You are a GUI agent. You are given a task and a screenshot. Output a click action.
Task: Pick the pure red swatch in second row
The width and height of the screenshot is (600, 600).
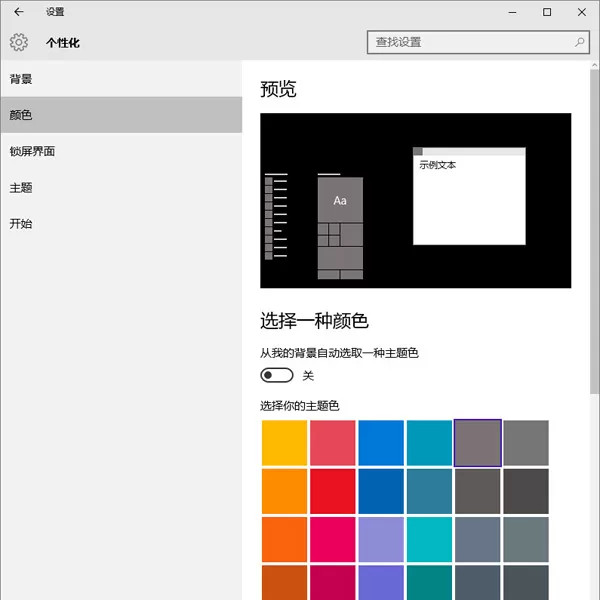333,491
